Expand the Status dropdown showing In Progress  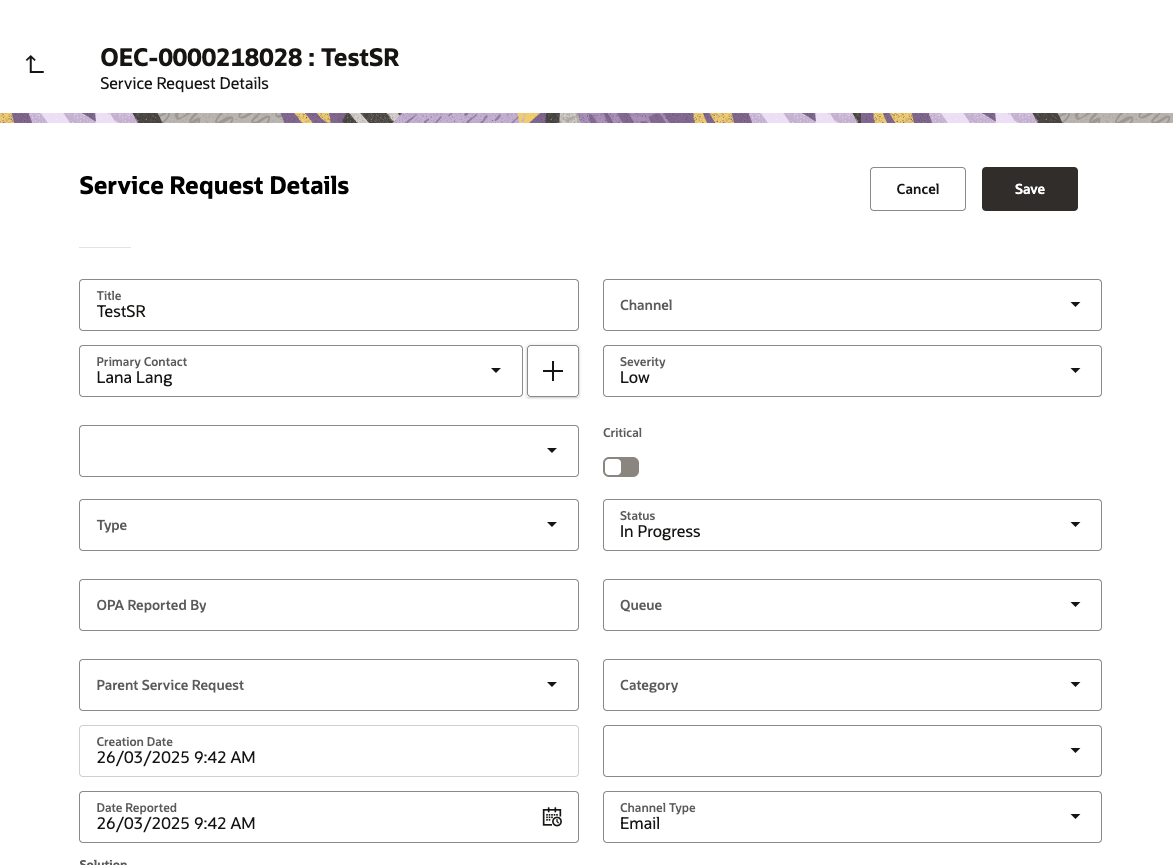(x=1075, y=525)
